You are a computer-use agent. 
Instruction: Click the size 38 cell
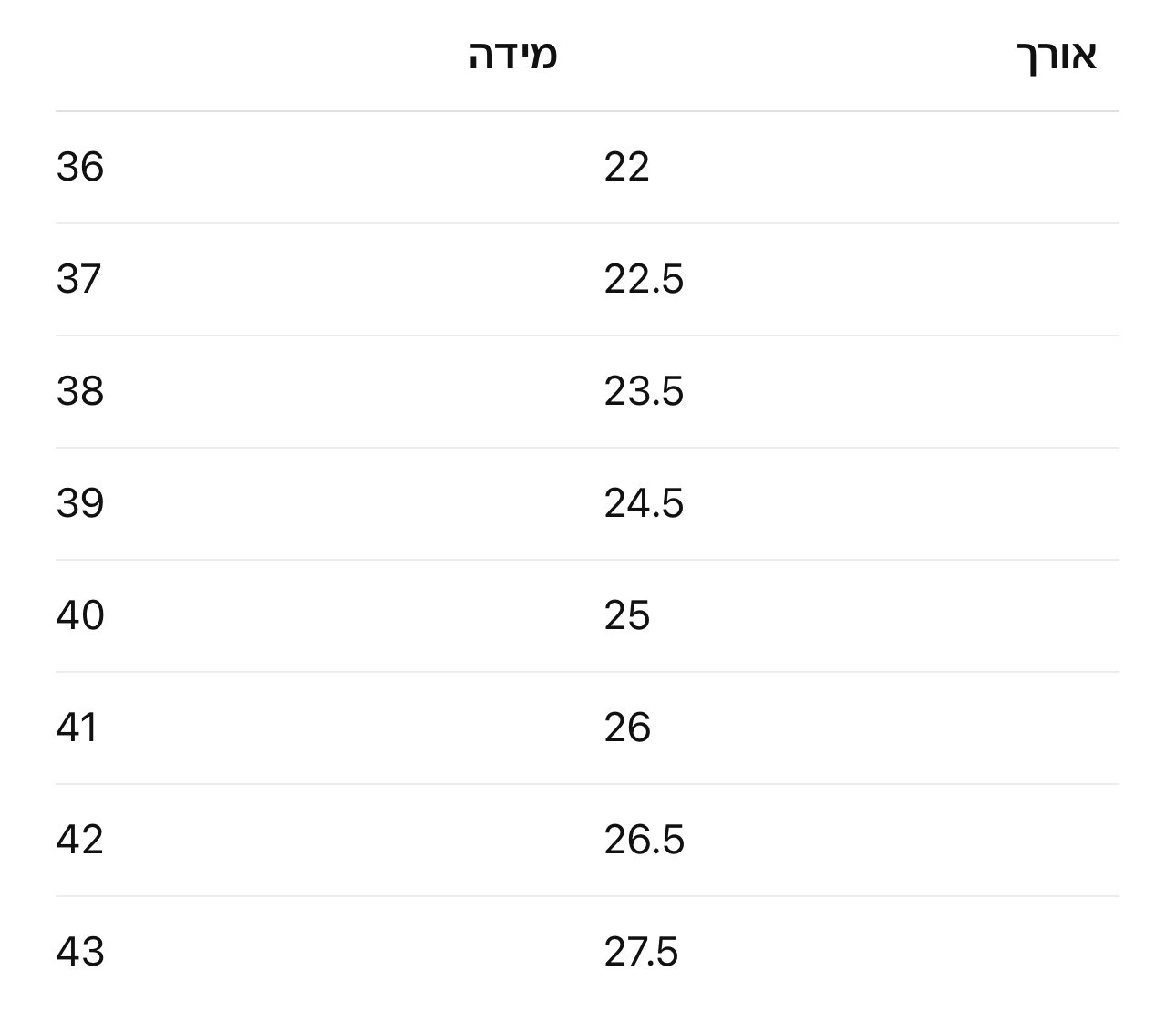[80, 391]
